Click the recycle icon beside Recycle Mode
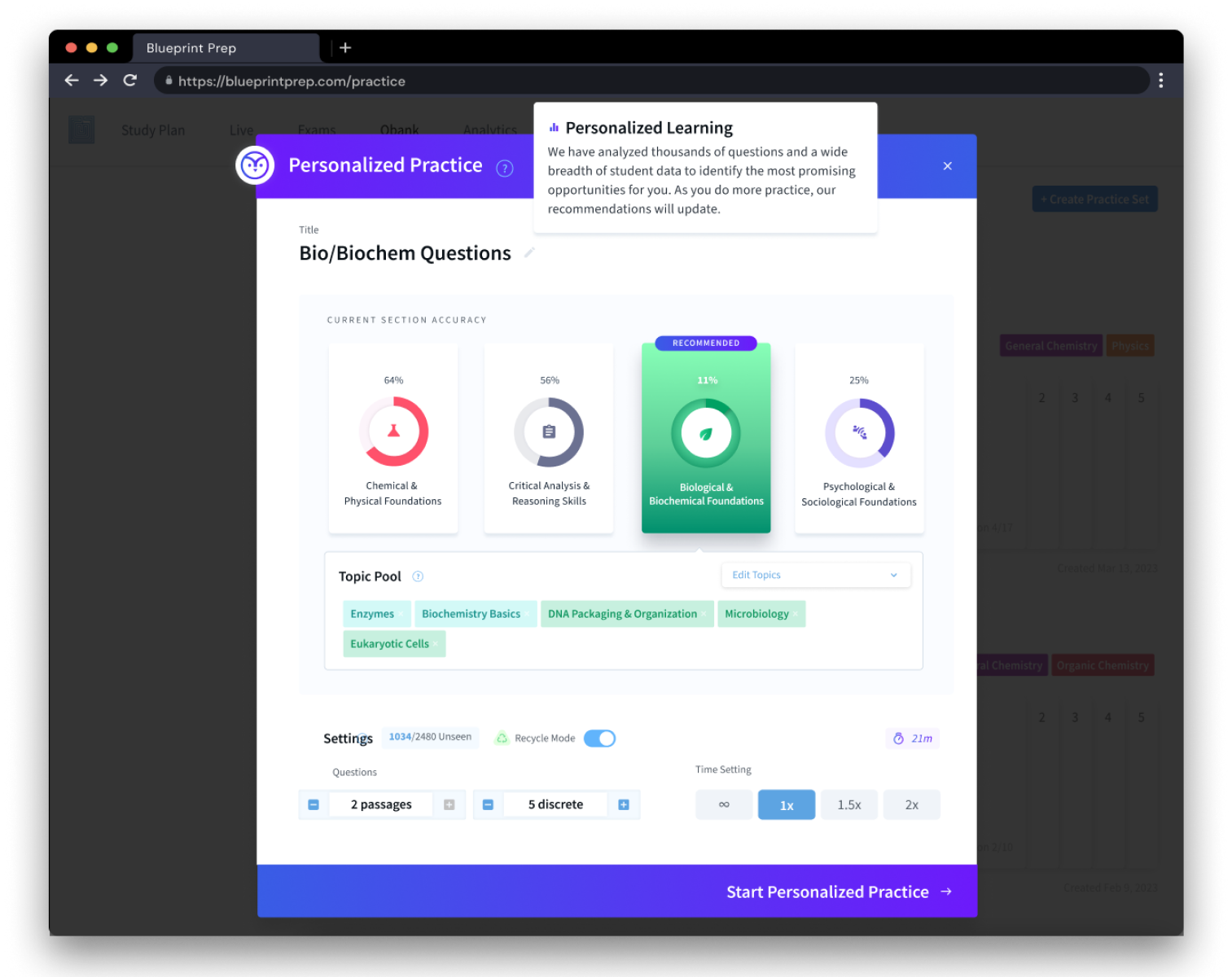The width and height of the screenshot is (1232, 977). click(502, 738)
